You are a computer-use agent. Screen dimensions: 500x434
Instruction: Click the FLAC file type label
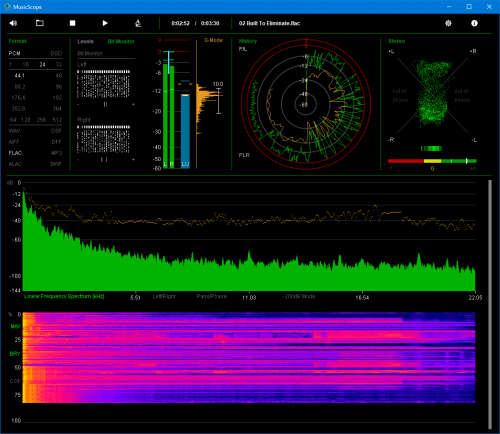[x=15, y=153]
